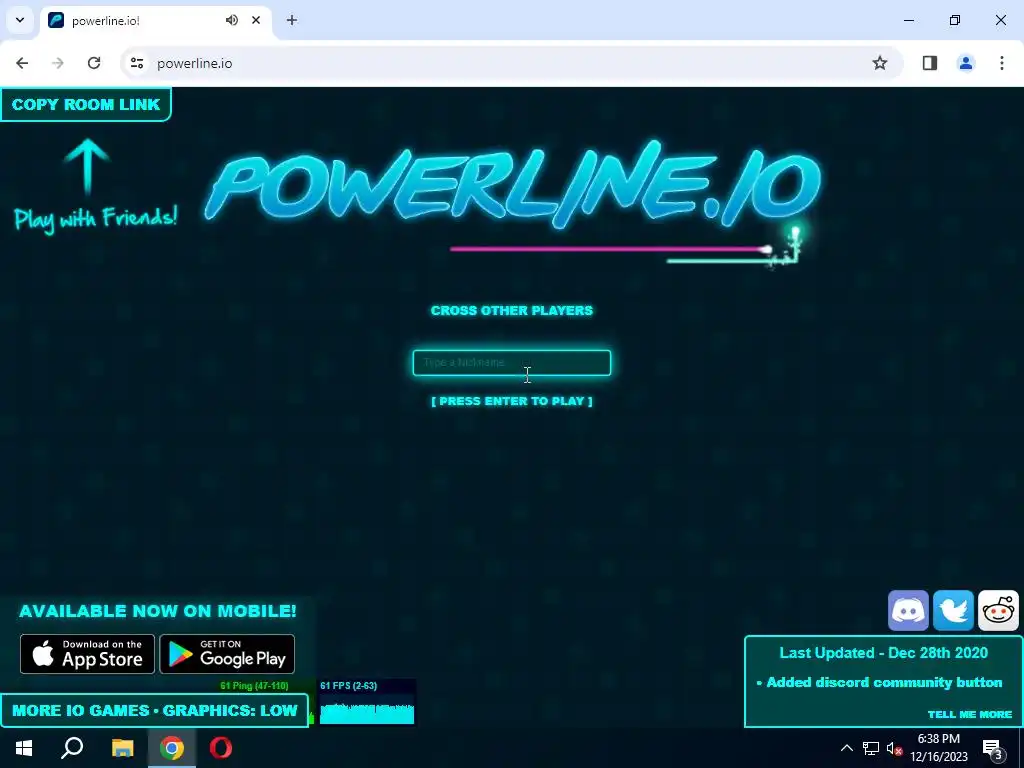The height and width of the screenshot is (768, 1024).
Task: Click the FPS graph panel
Action: click(367, 703)
